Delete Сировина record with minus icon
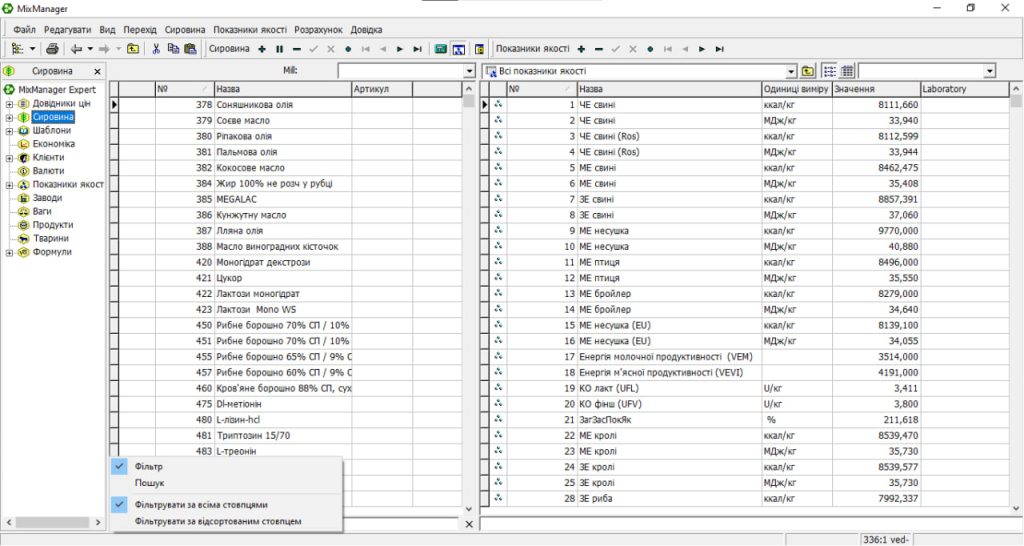The image size is (1024, 546). [296, 49]
